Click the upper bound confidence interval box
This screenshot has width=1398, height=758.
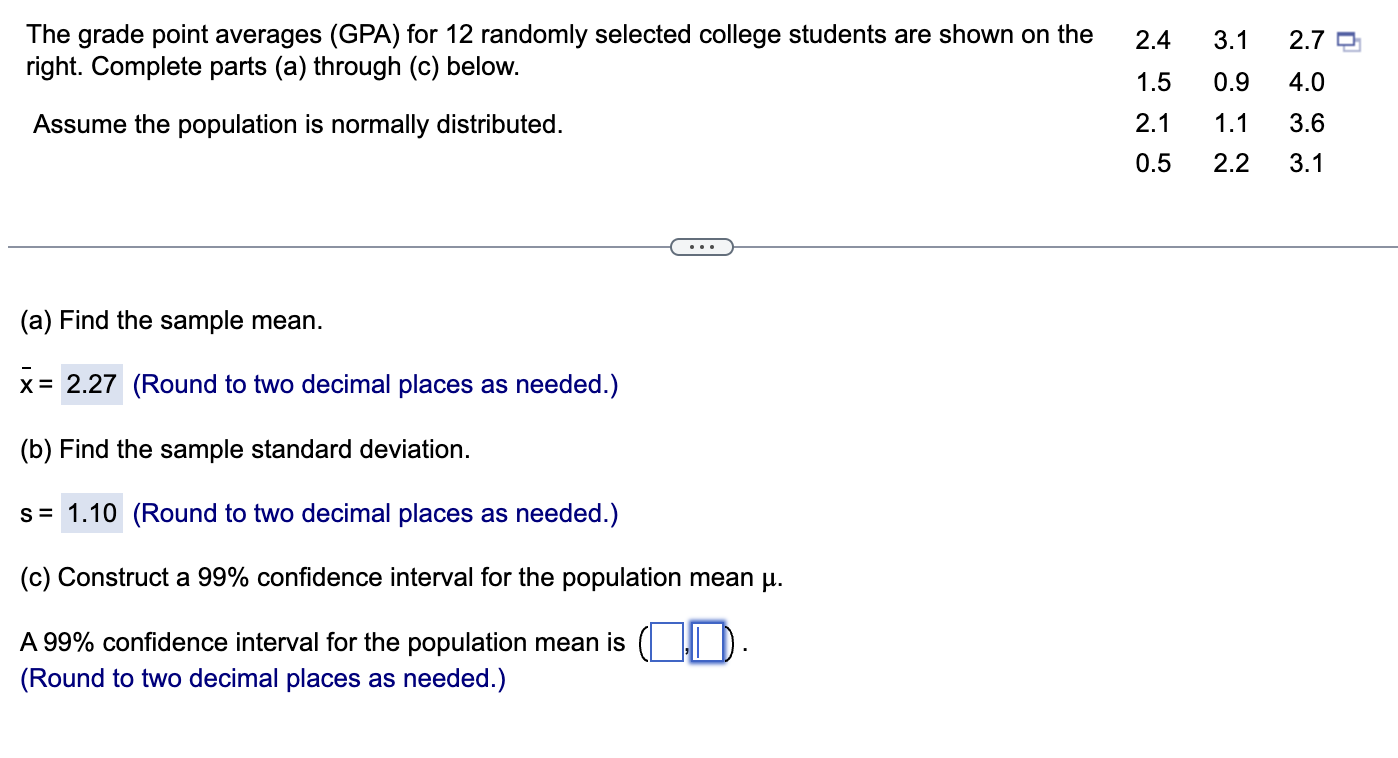pos(706,642)
